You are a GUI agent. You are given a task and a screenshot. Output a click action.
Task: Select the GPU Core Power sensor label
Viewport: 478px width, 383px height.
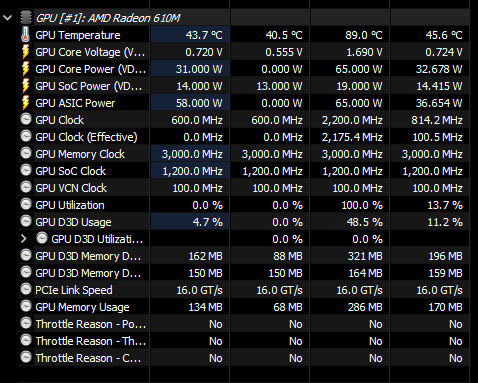(x=91, y=69)
